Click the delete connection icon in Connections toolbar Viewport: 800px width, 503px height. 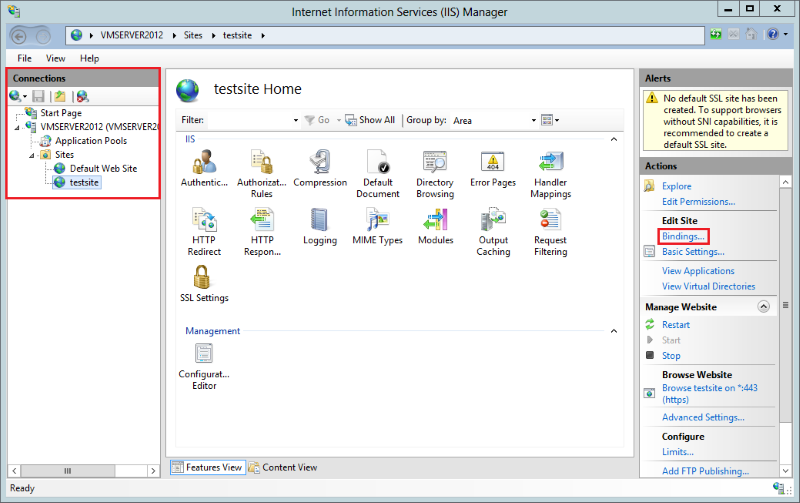tap(83, 96)
